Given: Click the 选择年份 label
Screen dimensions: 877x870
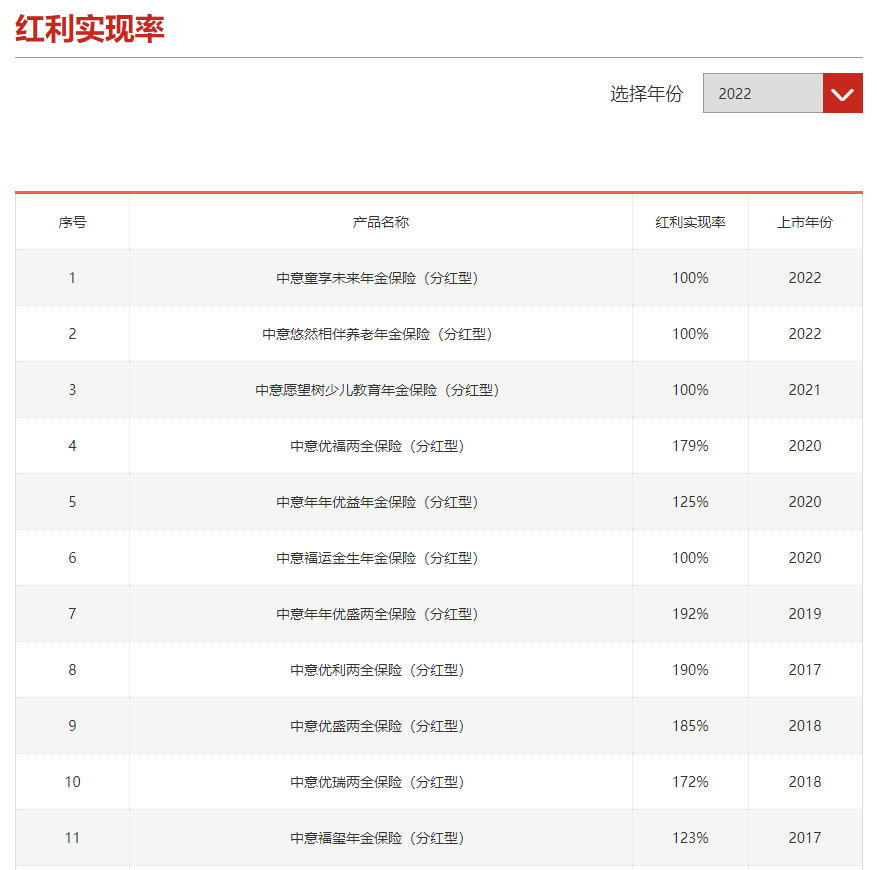Looking at the screenshot, I should pos(646,93).
